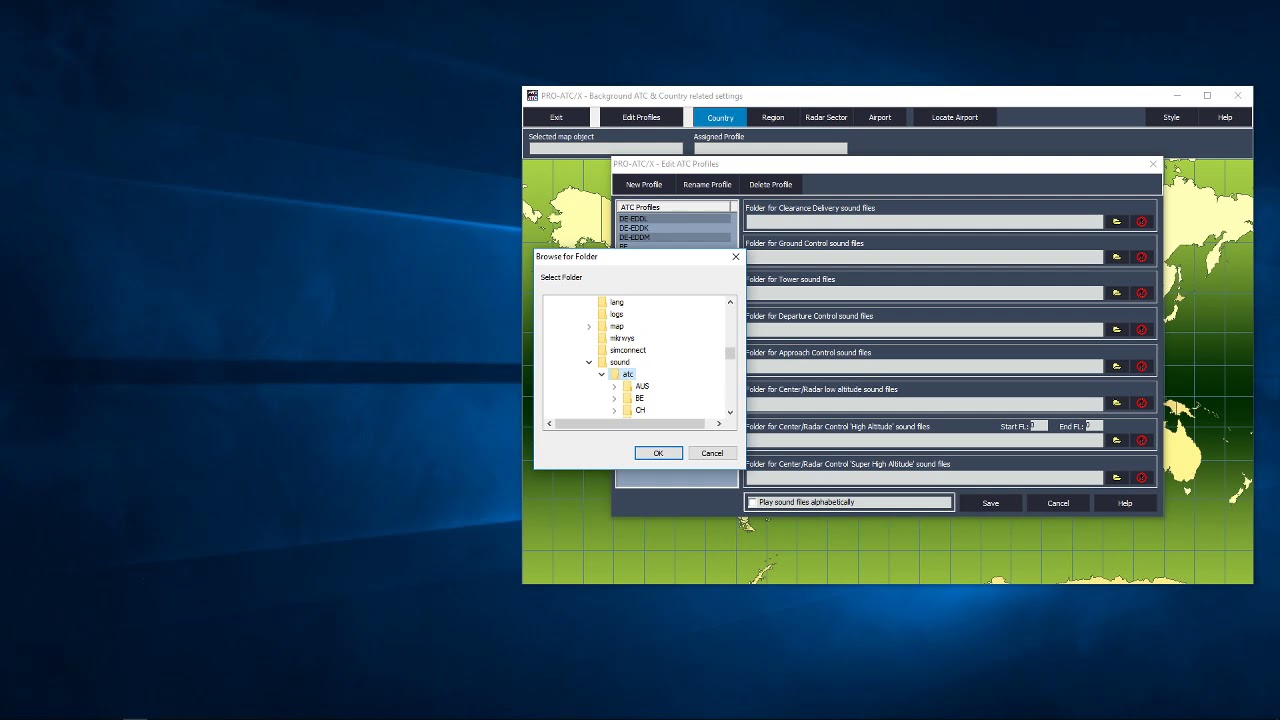Image resolution: width=1280 pixels, height=720 pixels.
Task: Browse folder for Ground Control sound files
Action: coord(1117,257)
